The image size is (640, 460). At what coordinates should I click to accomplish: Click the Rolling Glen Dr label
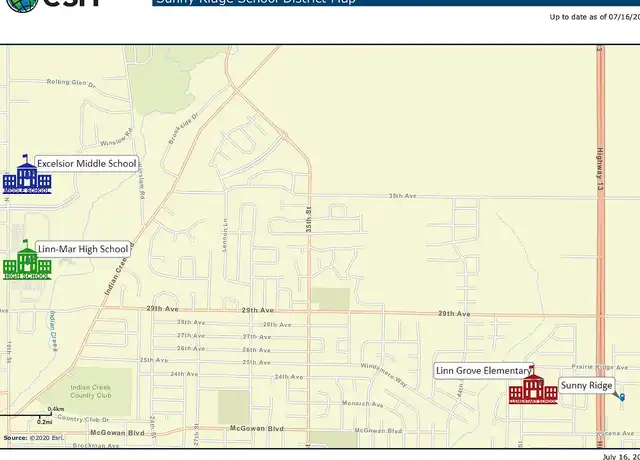71,83
